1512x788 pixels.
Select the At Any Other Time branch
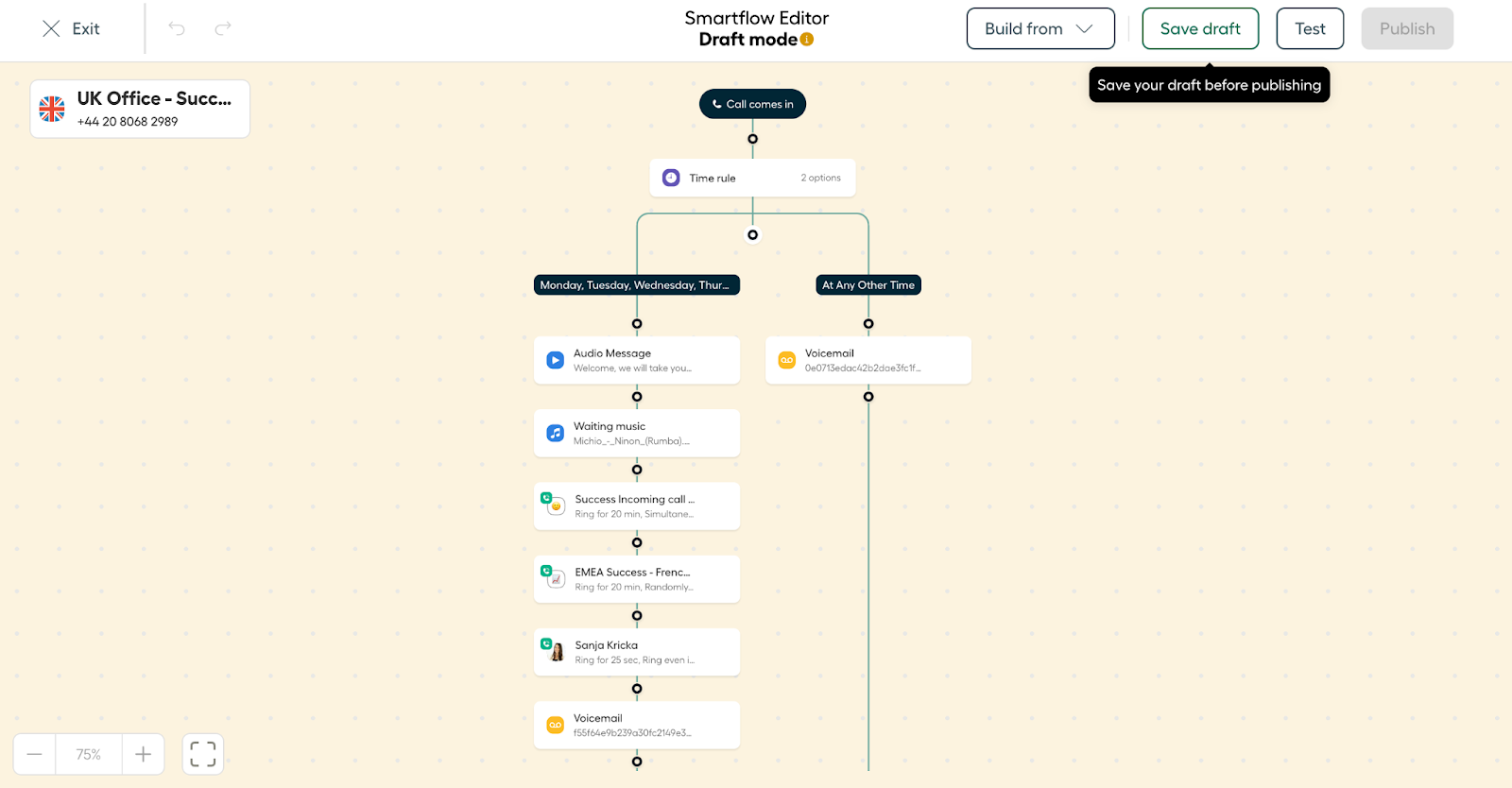tap(868, 285)
